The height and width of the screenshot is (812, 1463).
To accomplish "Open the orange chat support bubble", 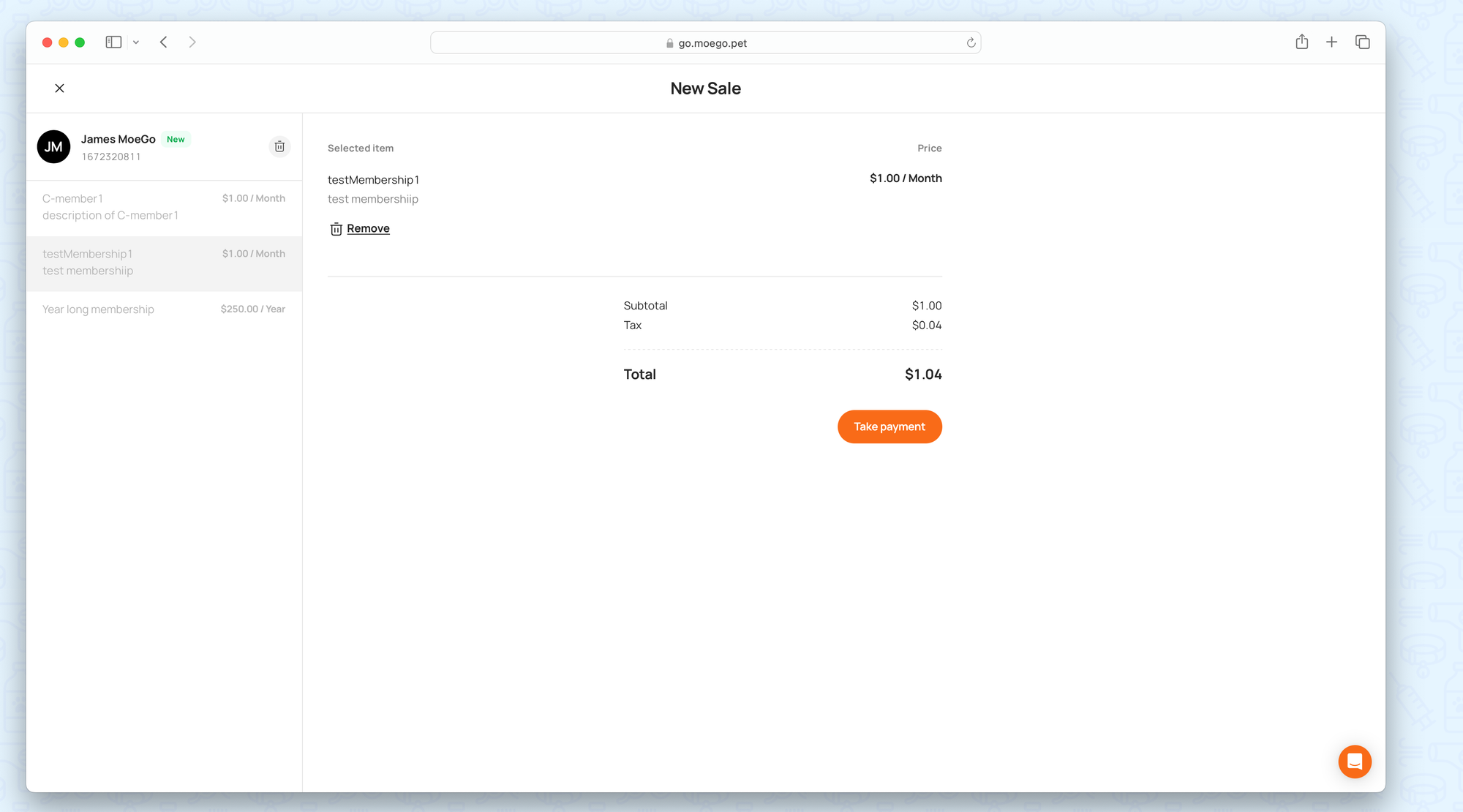I will (x=1354, y=762).
